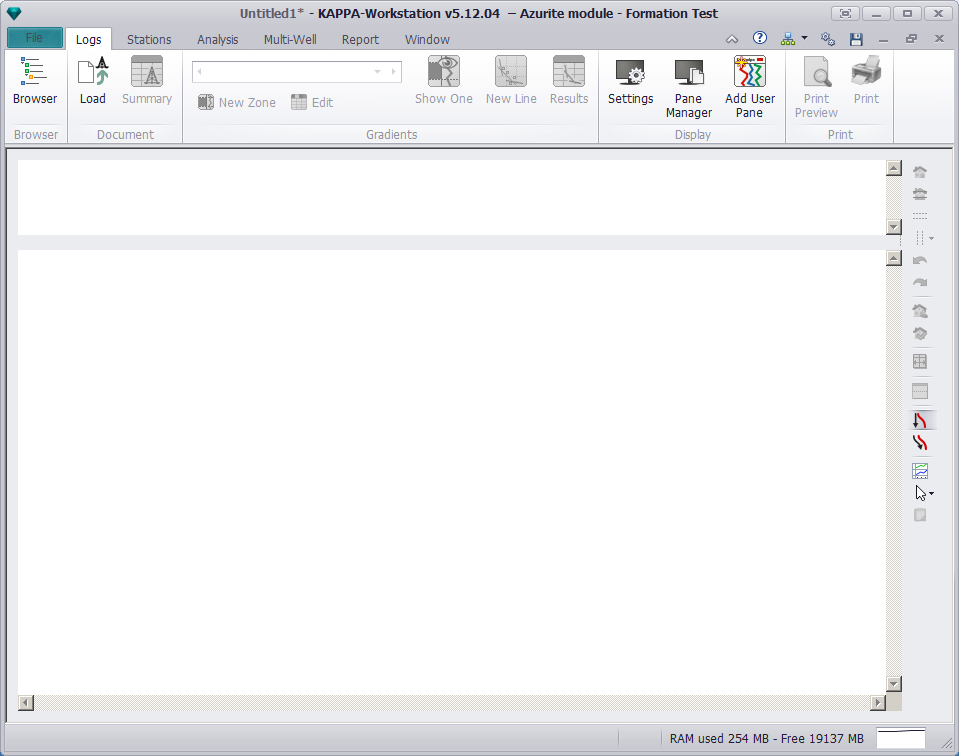This screenshot has height=756, width=959.
Task: Click the green-blue plot chart icon
Action: (920, 471)
